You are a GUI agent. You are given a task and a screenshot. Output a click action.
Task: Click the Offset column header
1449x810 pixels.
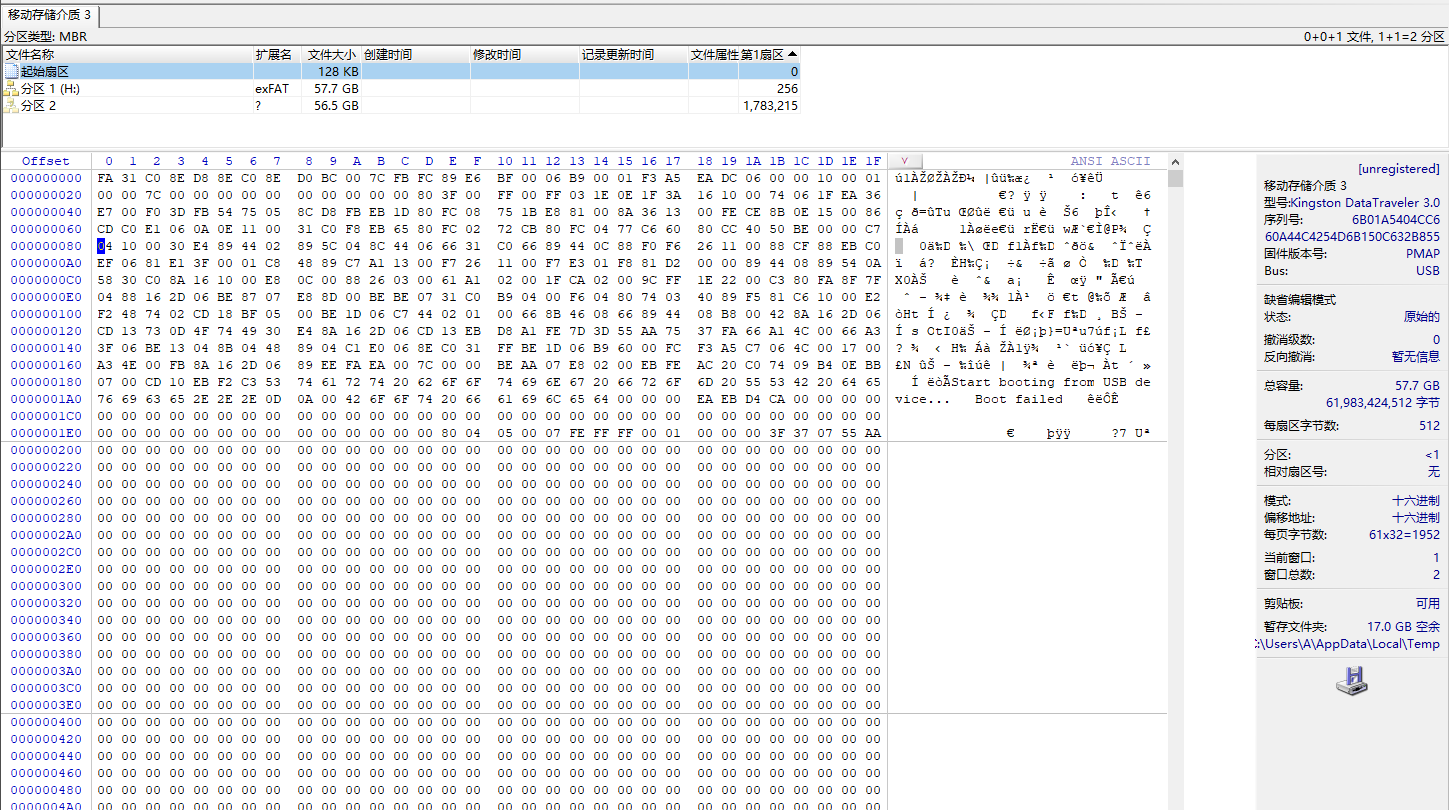pos(46,161)
